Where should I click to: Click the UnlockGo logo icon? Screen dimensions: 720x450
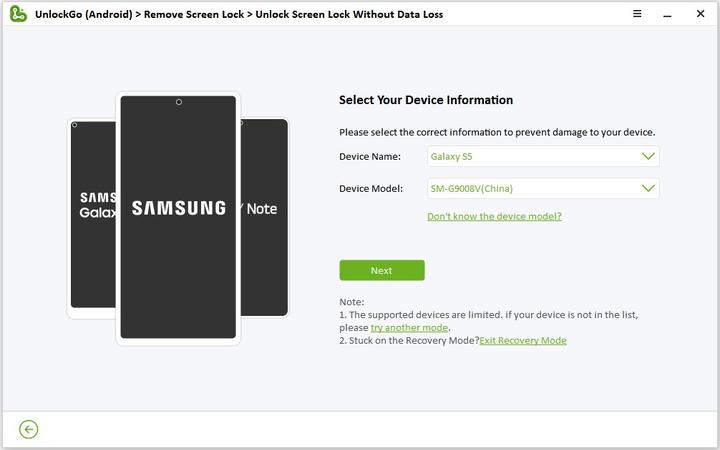point(17,14)
